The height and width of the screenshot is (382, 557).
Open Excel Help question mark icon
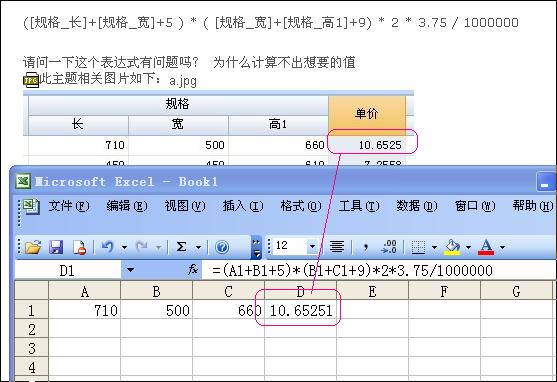(x=222, y=247)
